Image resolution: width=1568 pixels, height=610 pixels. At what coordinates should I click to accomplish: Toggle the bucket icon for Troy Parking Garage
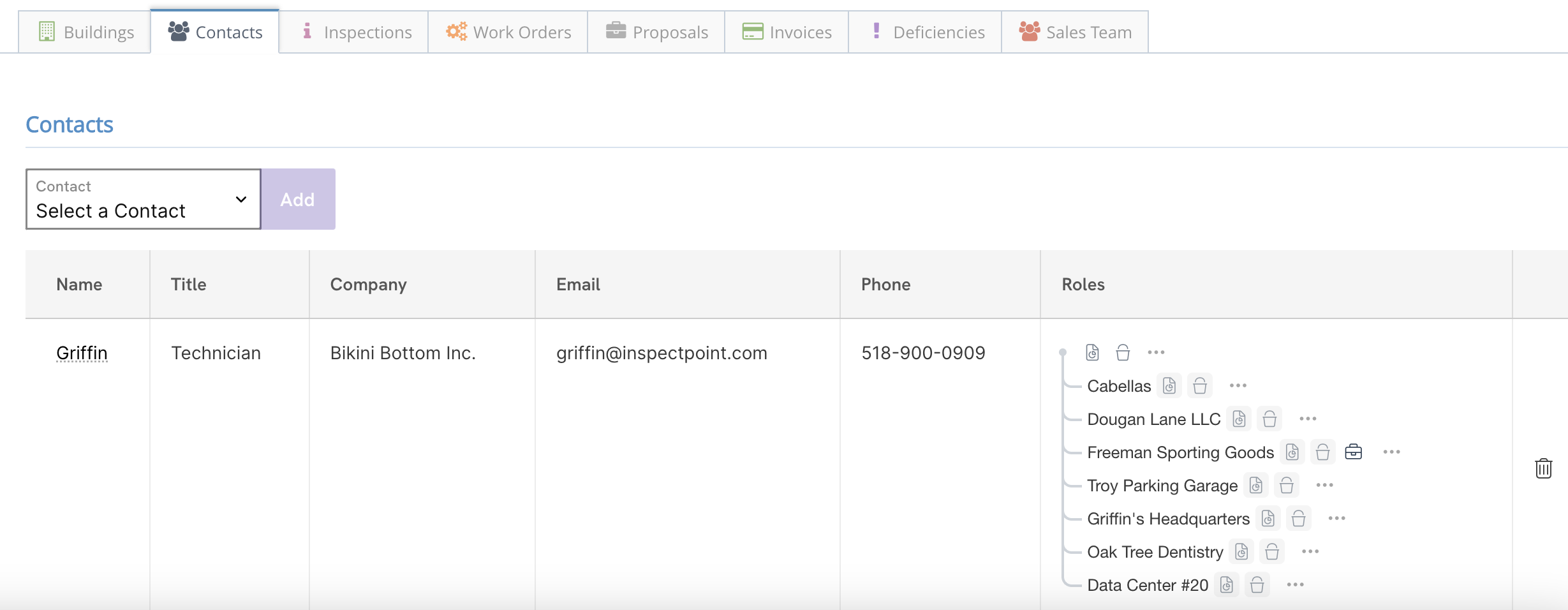[1287, 485]
